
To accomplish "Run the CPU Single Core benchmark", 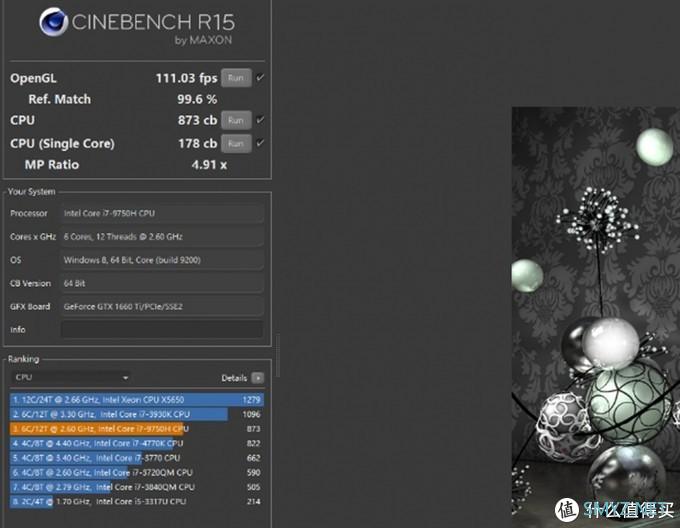I will [x=236, y=143].
